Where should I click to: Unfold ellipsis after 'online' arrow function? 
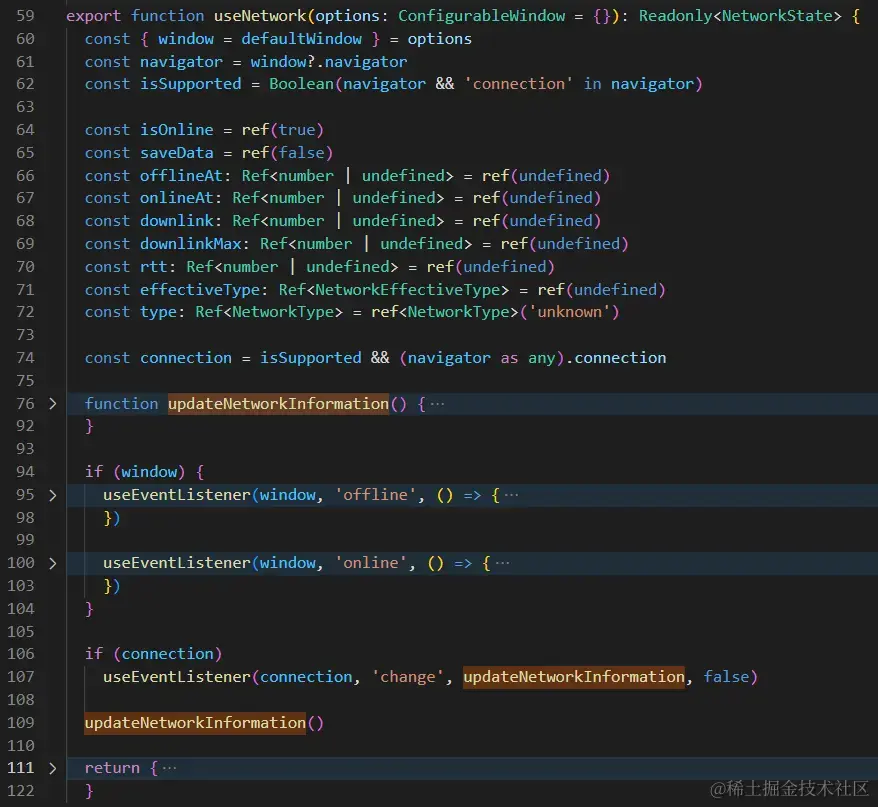point(502,563)
